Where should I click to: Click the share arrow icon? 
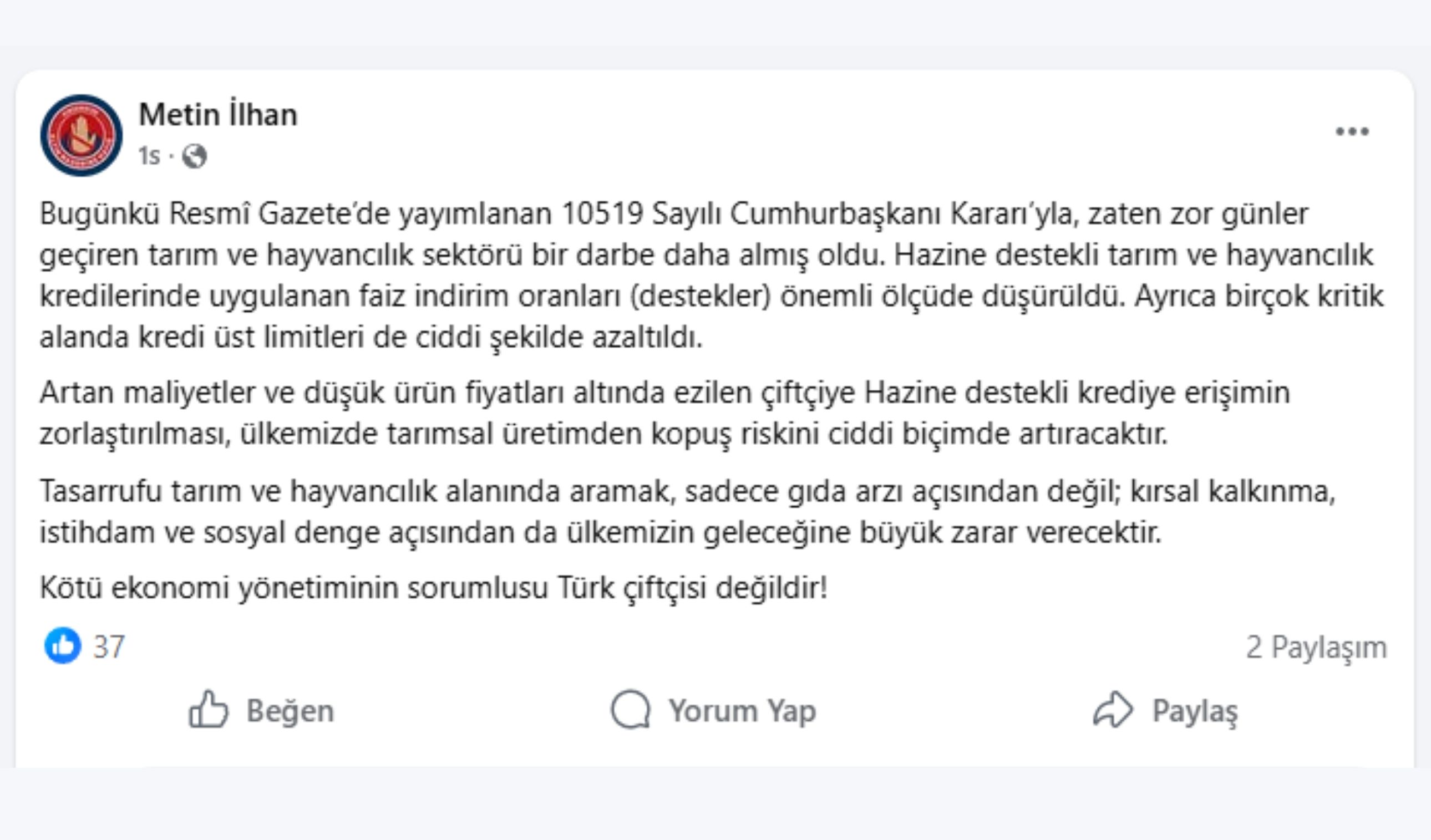click(x=1113, y=710)
